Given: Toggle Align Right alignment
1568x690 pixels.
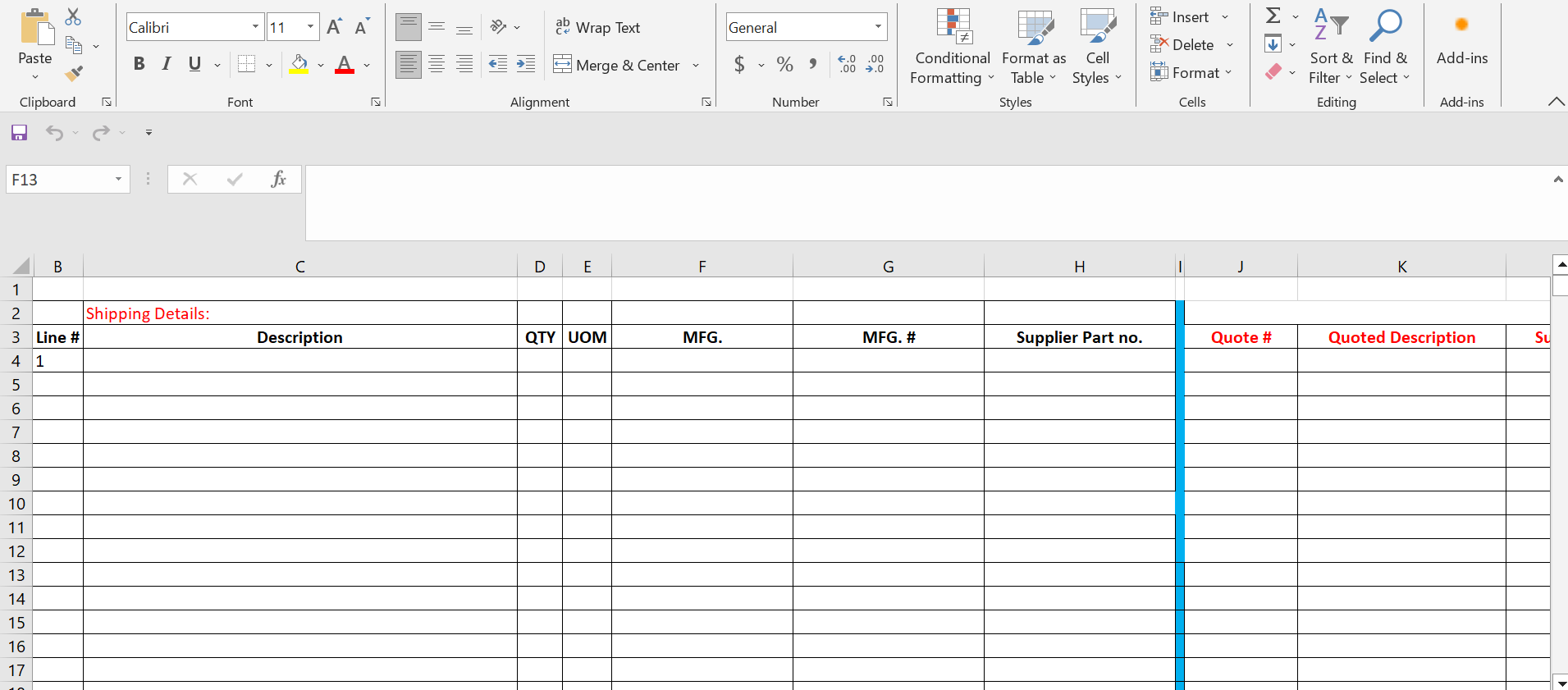Looking at the screenshot, I should (x=464, y=64).
